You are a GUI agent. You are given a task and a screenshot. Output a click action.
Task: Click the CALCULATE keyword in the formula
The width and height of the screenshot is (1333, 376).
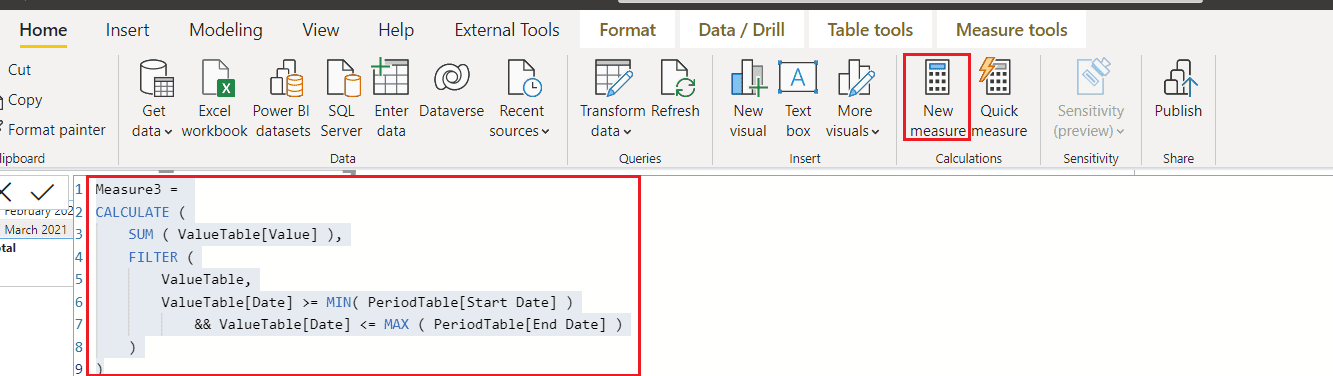(x=133, y=212)
